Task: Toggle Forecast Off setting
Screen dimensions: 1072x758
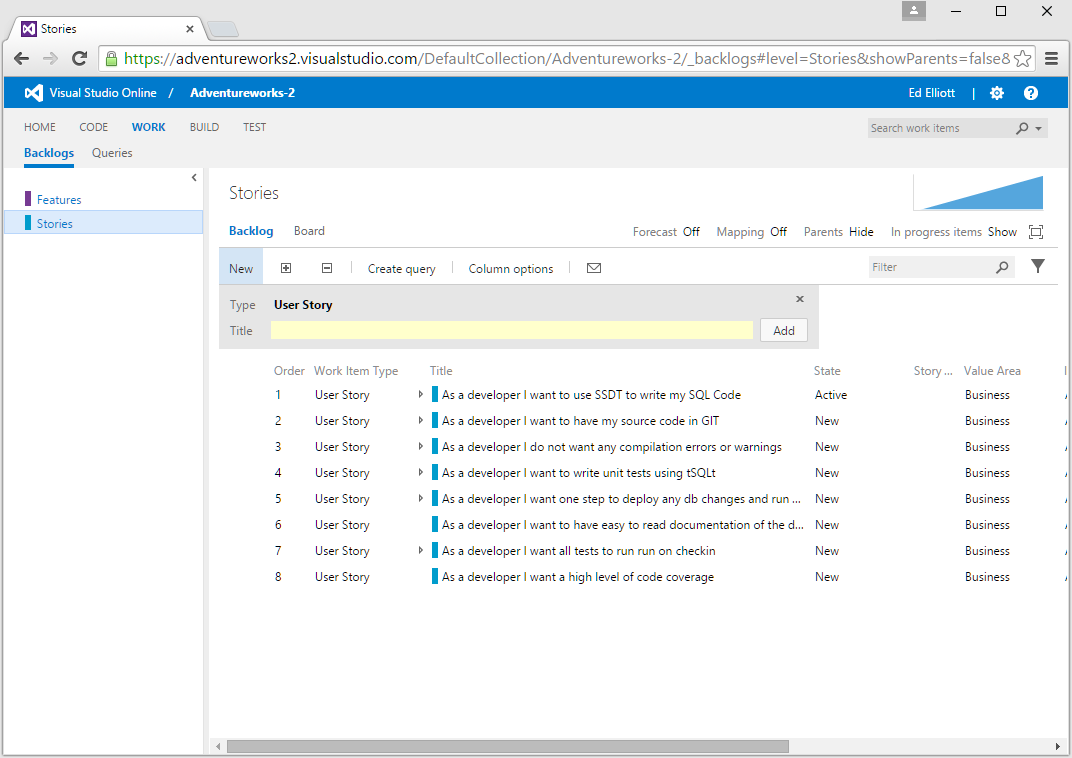Action: pos(691,232)
